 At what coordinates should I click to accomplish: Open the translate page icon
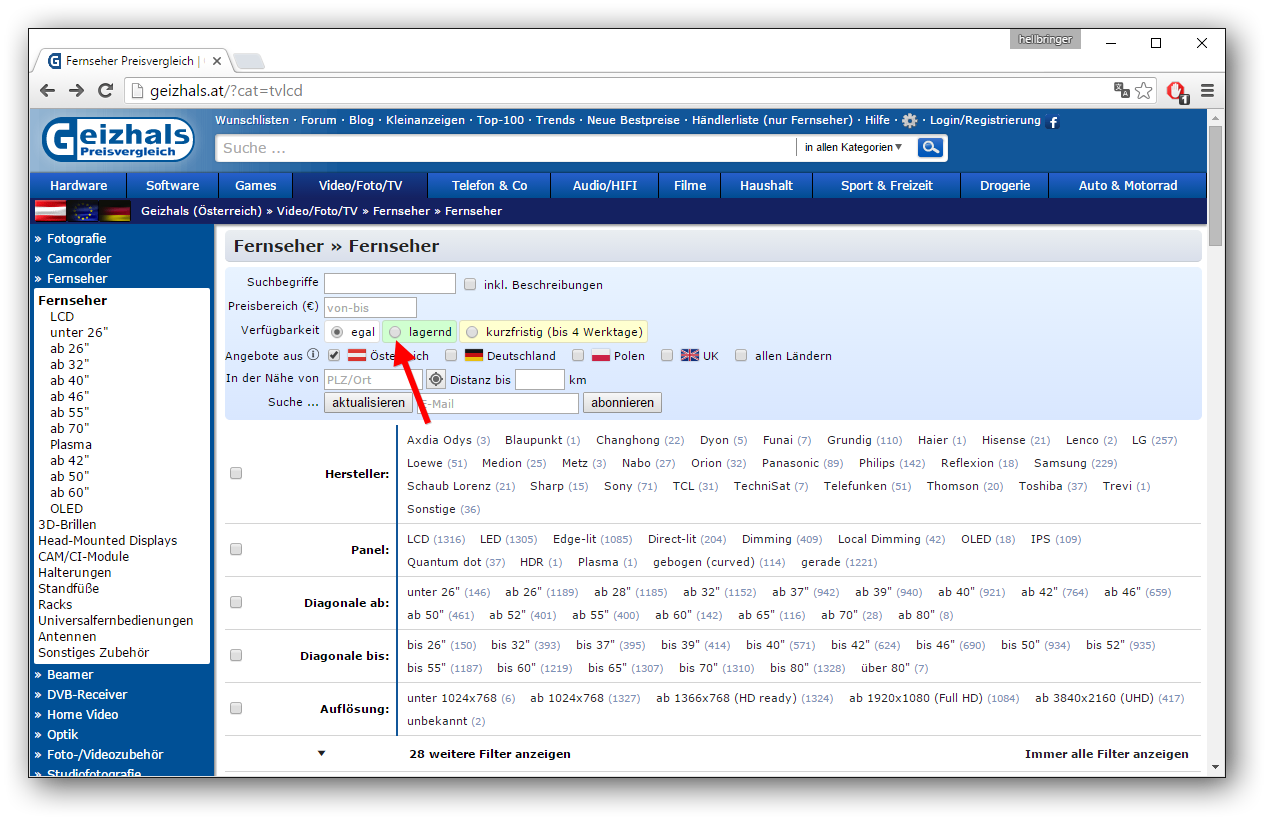1122,90
